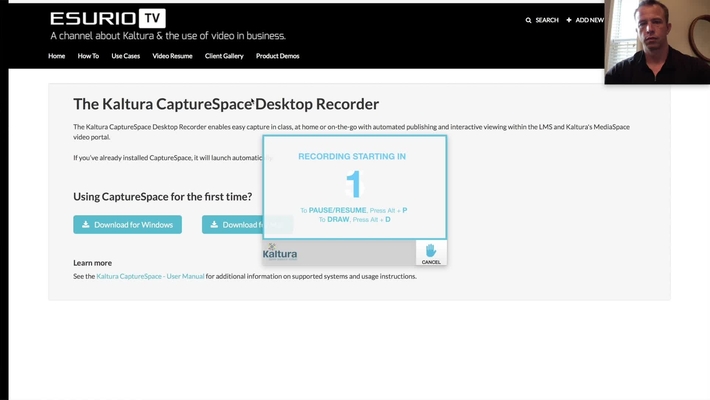The width and height of the screenshot is (710, 400).
Task: Click the heading The Kaltura CaptureSpace Desktop Recorder
Action: (226, 104)
